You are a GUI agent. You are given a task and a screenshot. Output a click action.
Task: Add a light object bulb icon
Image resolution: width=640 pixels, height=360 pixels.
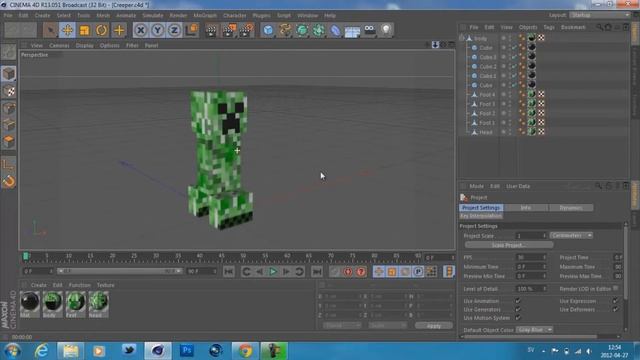click(386, 30)
